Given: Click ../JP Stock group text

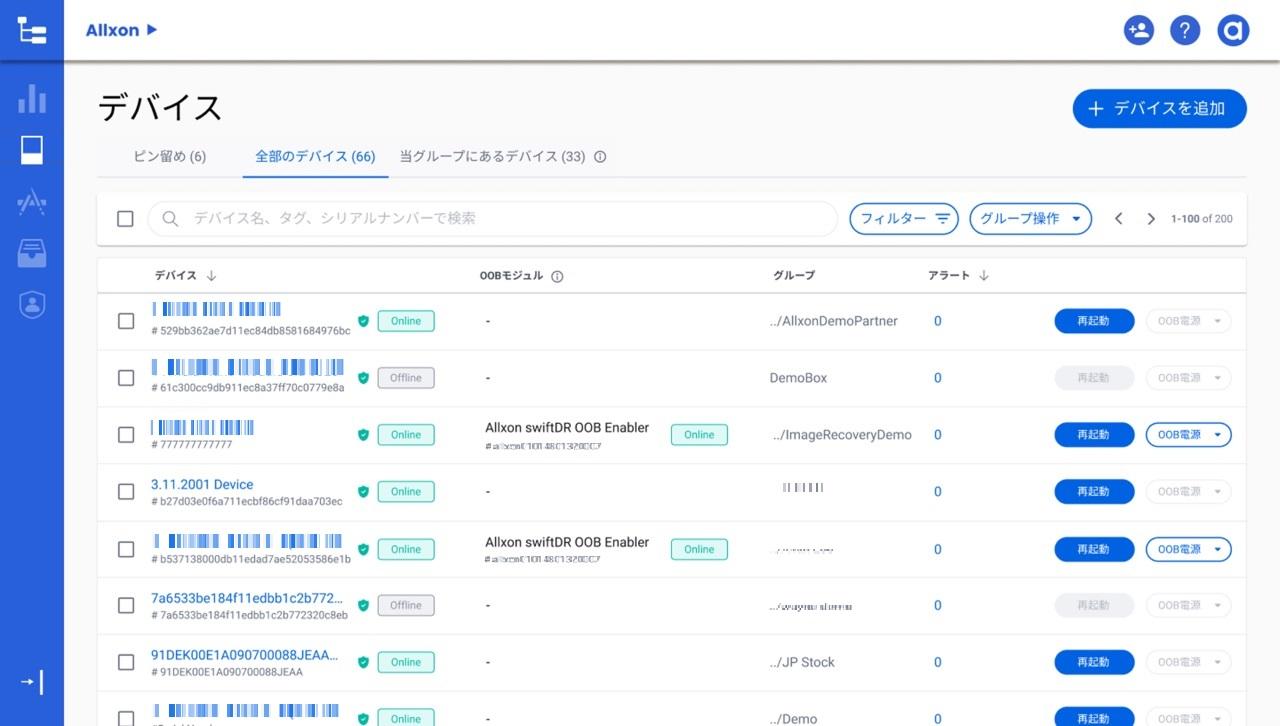Looking at the screenshot, I should coord(802,662).
